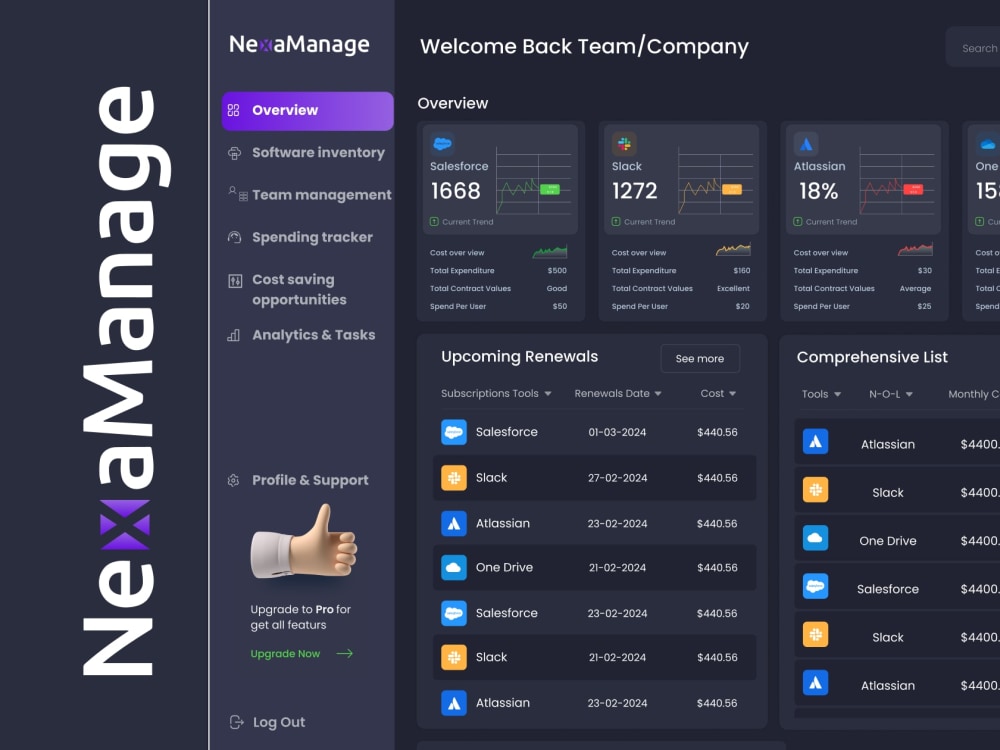The width and height of the screenshot is (1000, 750).
Task: Click the Log Out label
Action: pos(279,722)
